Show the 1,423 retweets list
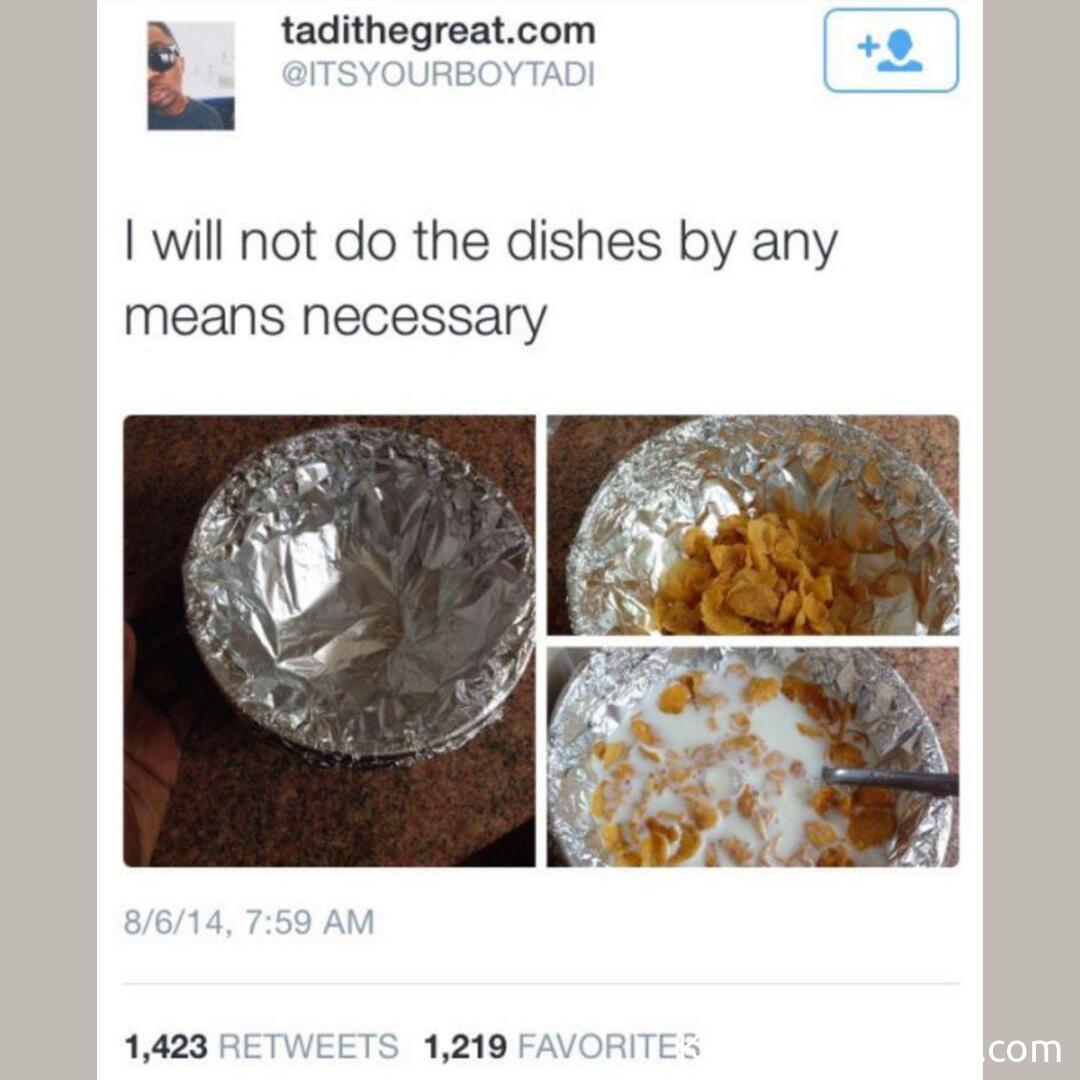The height and width of the screenshot is (1080, 1080). (261, 1046)
